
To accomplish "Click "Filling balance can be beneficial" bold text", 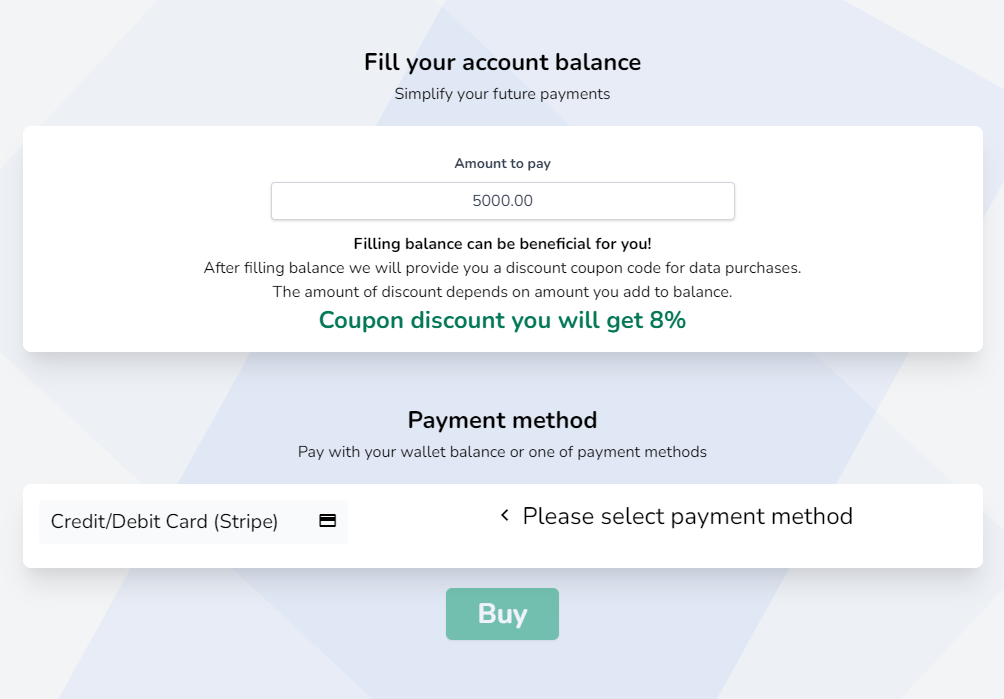I will [x=502, y=244].
